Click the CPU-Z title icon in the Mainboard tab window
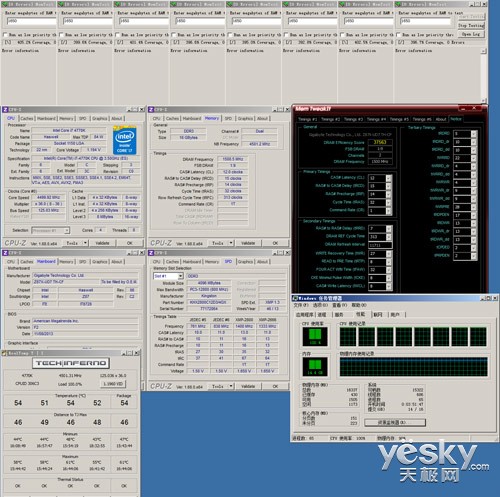Screen dimensions: 500x497 [x=5, y=253]
